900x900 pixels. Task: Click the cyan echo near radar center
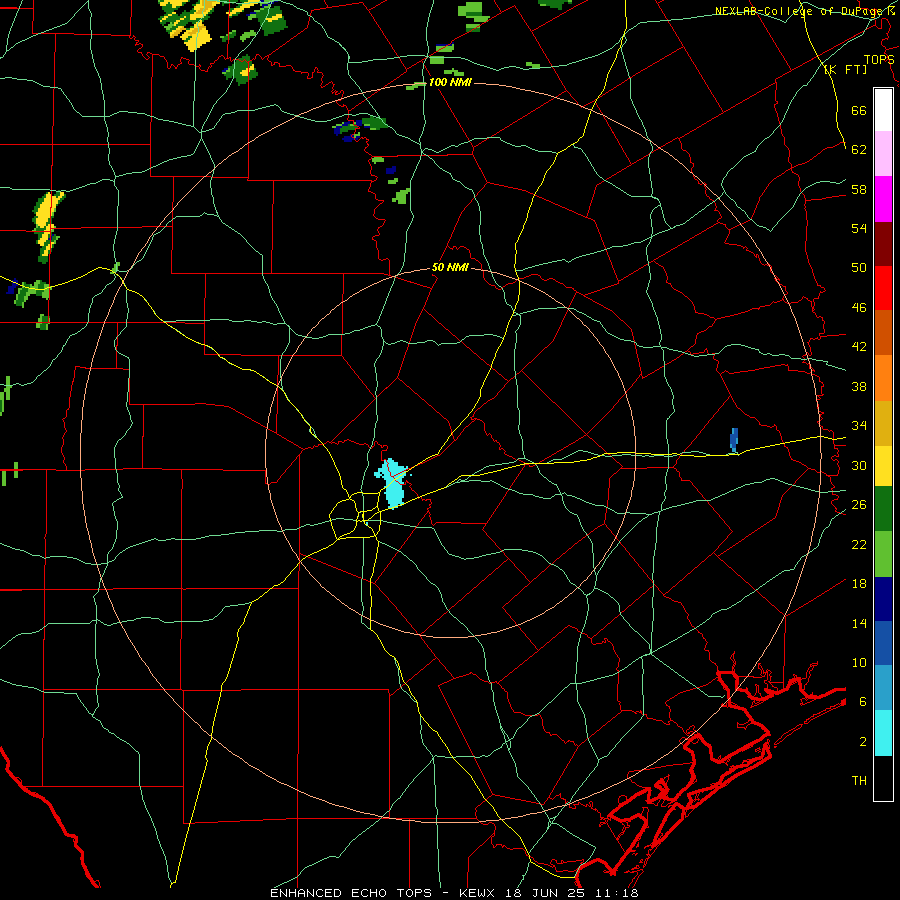click(392, 483)
